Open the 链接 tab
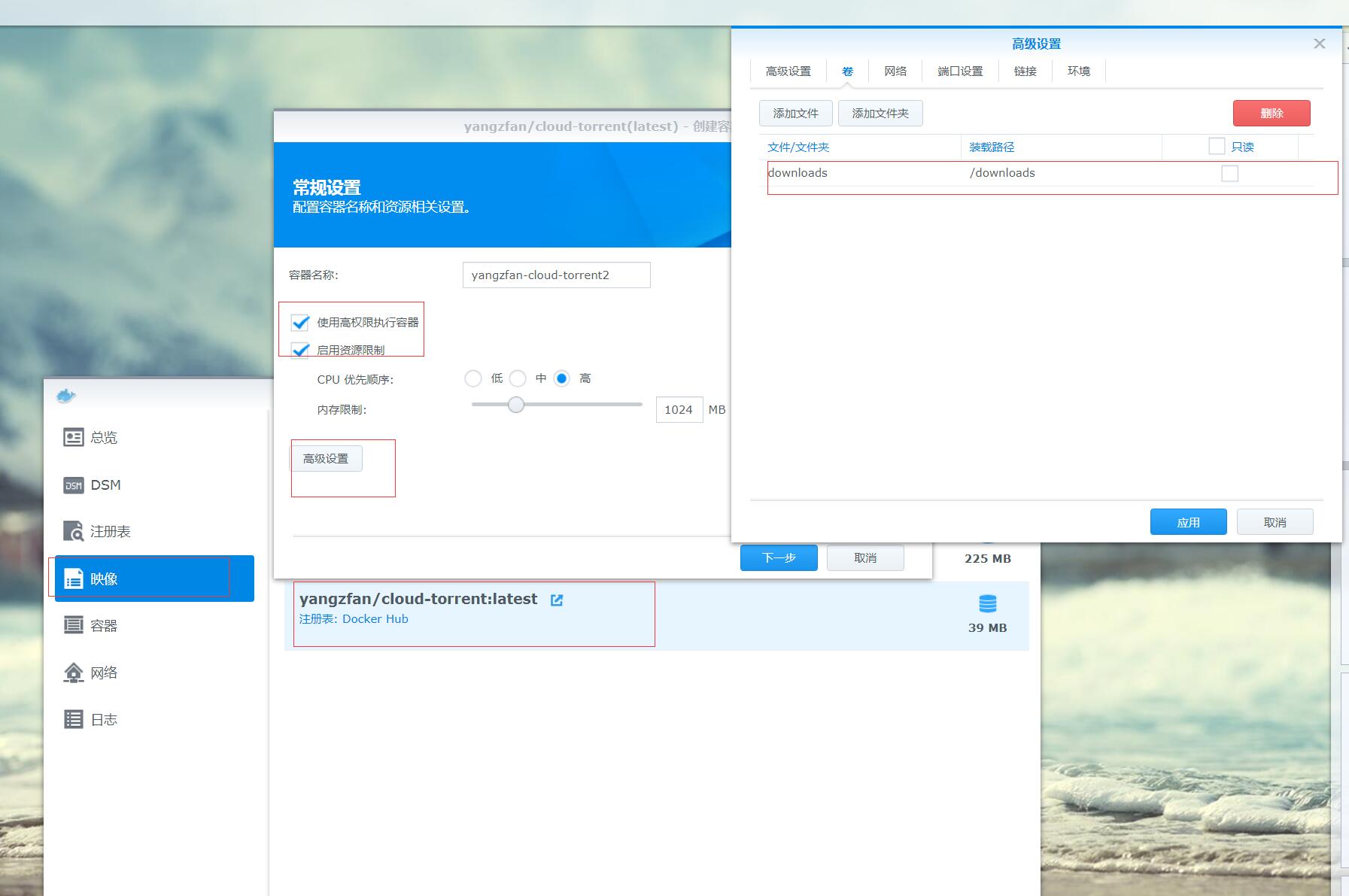This screenshot has height=896, width=1349. 1025,71
